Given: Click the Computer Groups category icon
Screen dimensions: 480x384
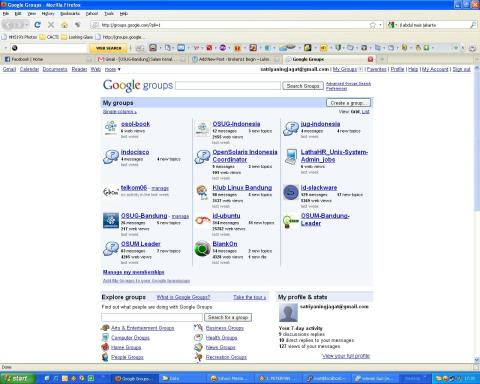Looking at the screenshot, I should [x=105, y=337].
